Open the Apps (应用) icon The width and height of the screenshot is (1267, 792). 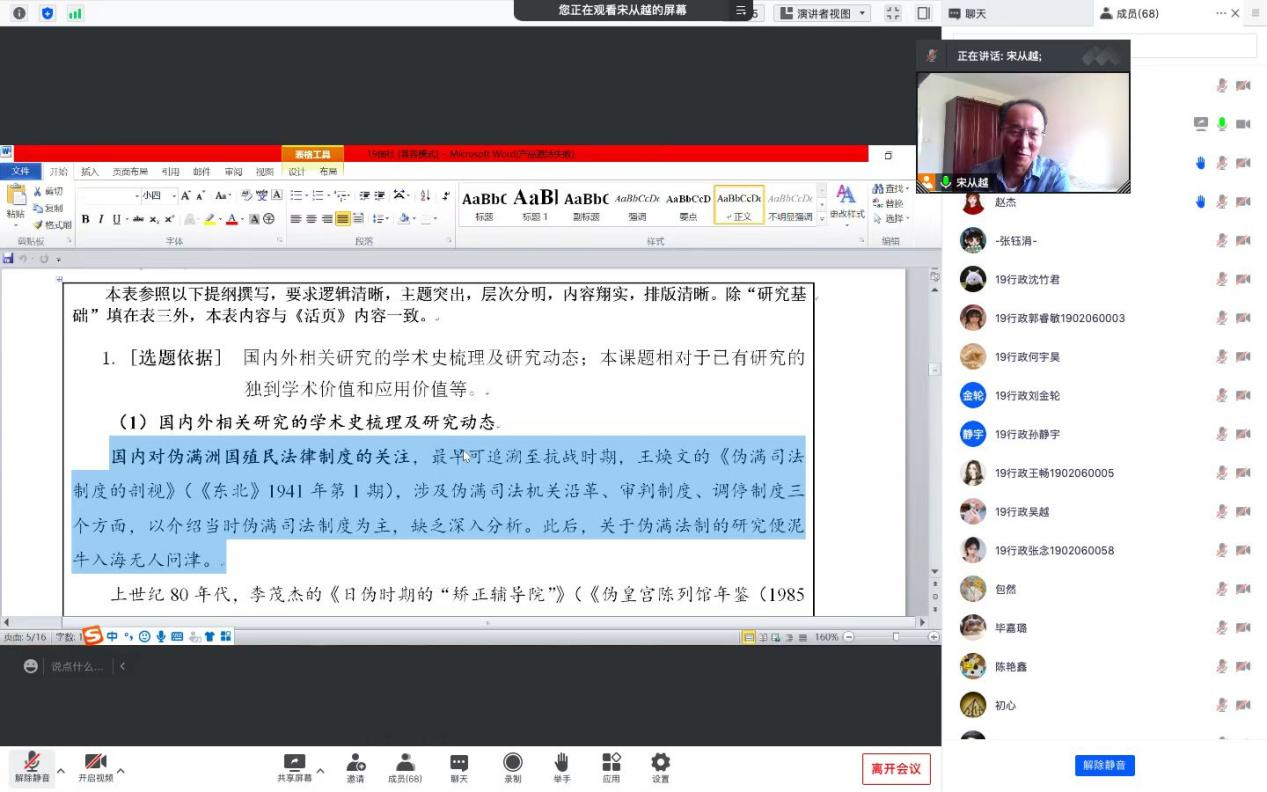click(x=611, y=765)
